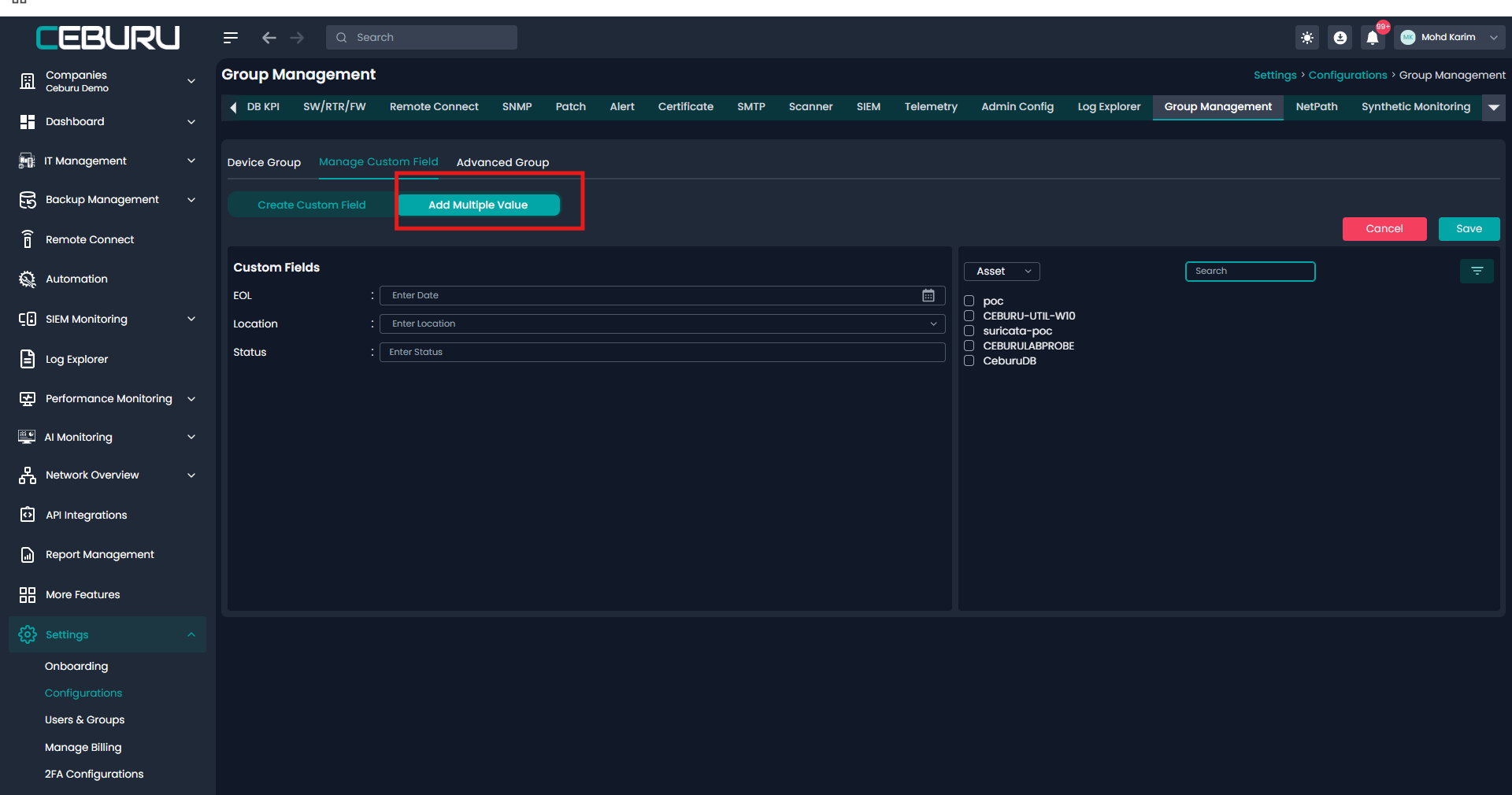The height and width of the screenshot is (795, 1512).
Task: Click the Report Management icon
Action: tap(28, 555)
